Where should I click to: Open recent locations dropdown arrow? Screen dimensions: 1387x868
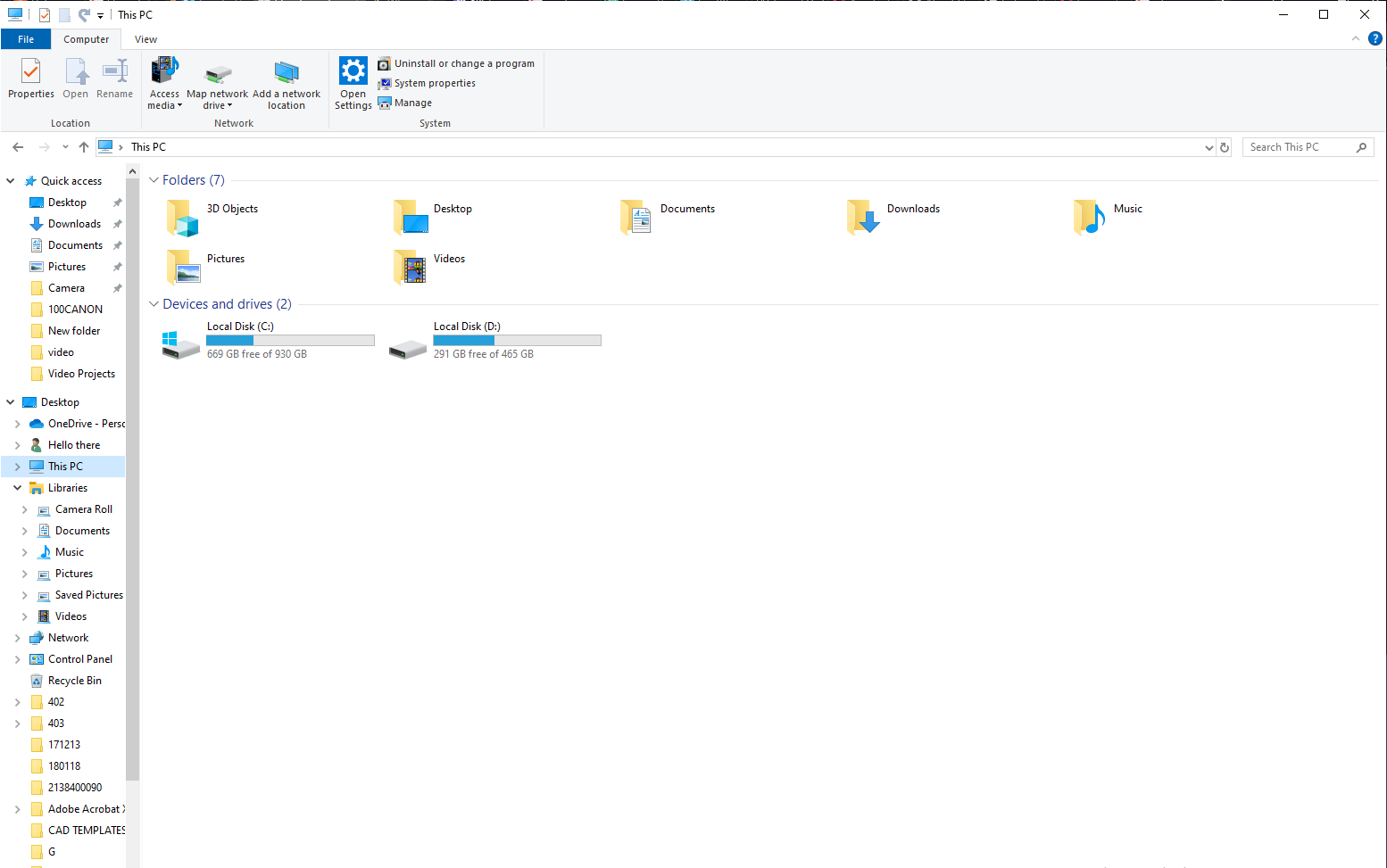[x=65, y=147]
